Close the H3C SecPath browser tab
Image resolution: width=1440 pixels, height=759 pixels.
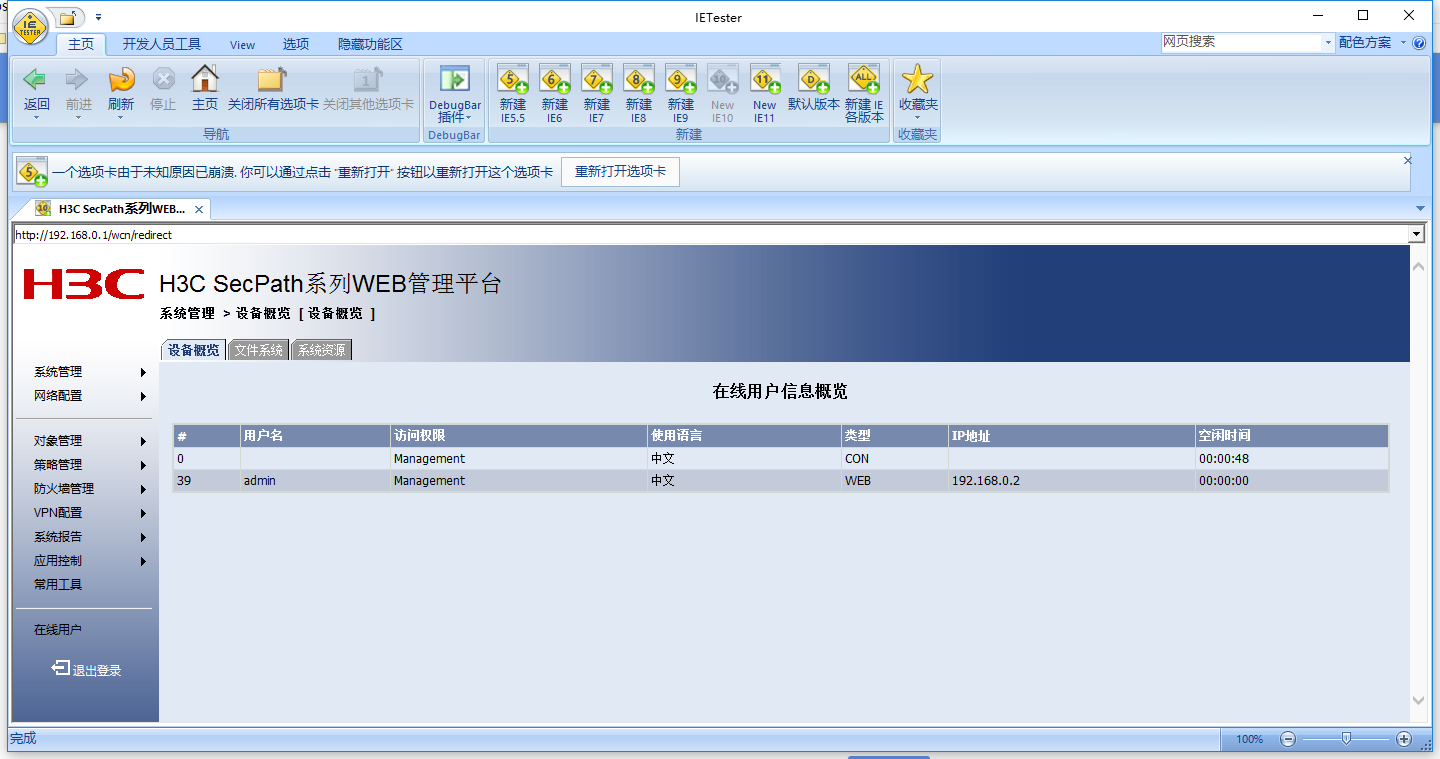click(199, 209)
